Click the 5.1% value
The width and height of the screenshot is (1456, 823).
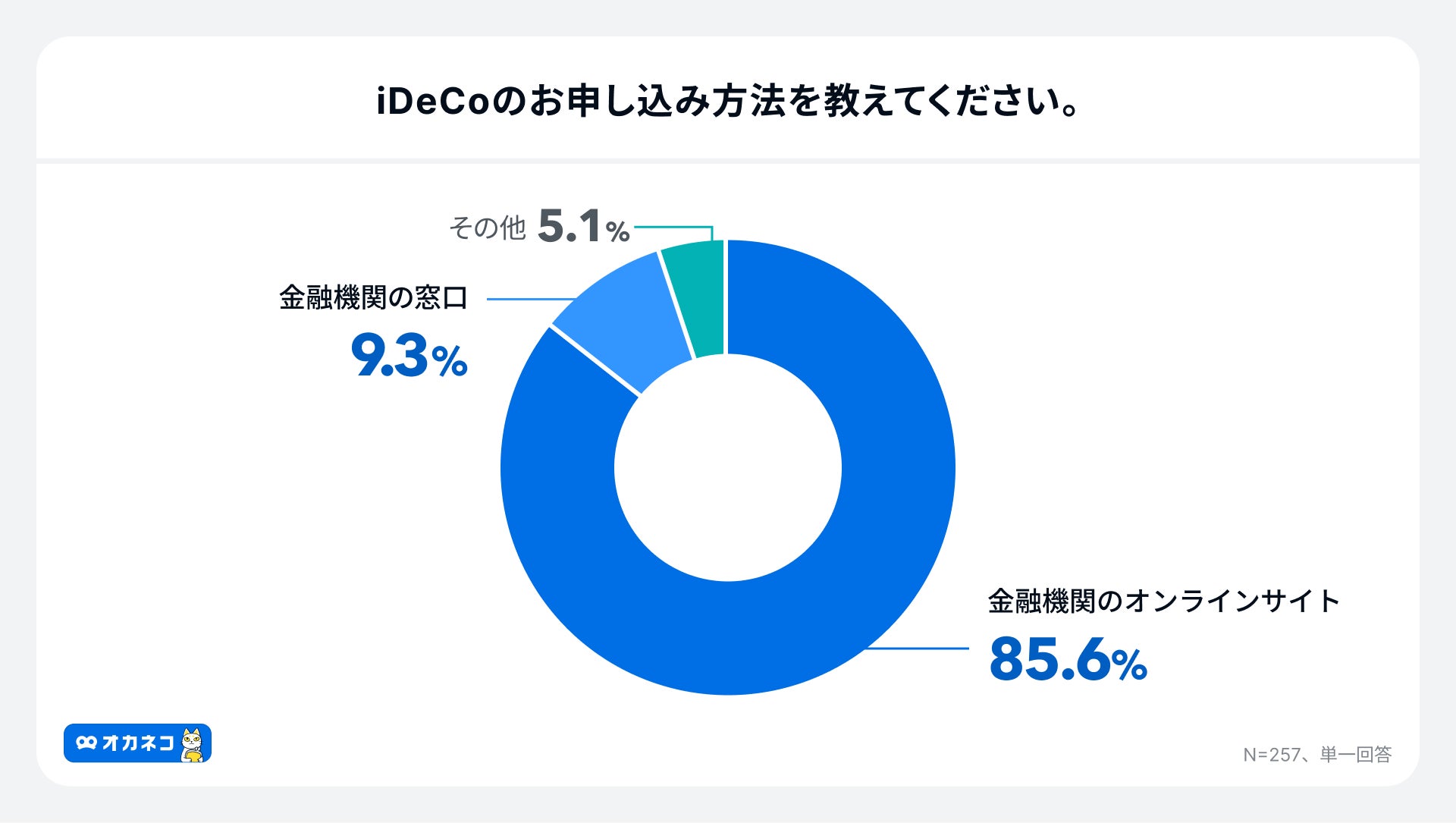point(583,228)
